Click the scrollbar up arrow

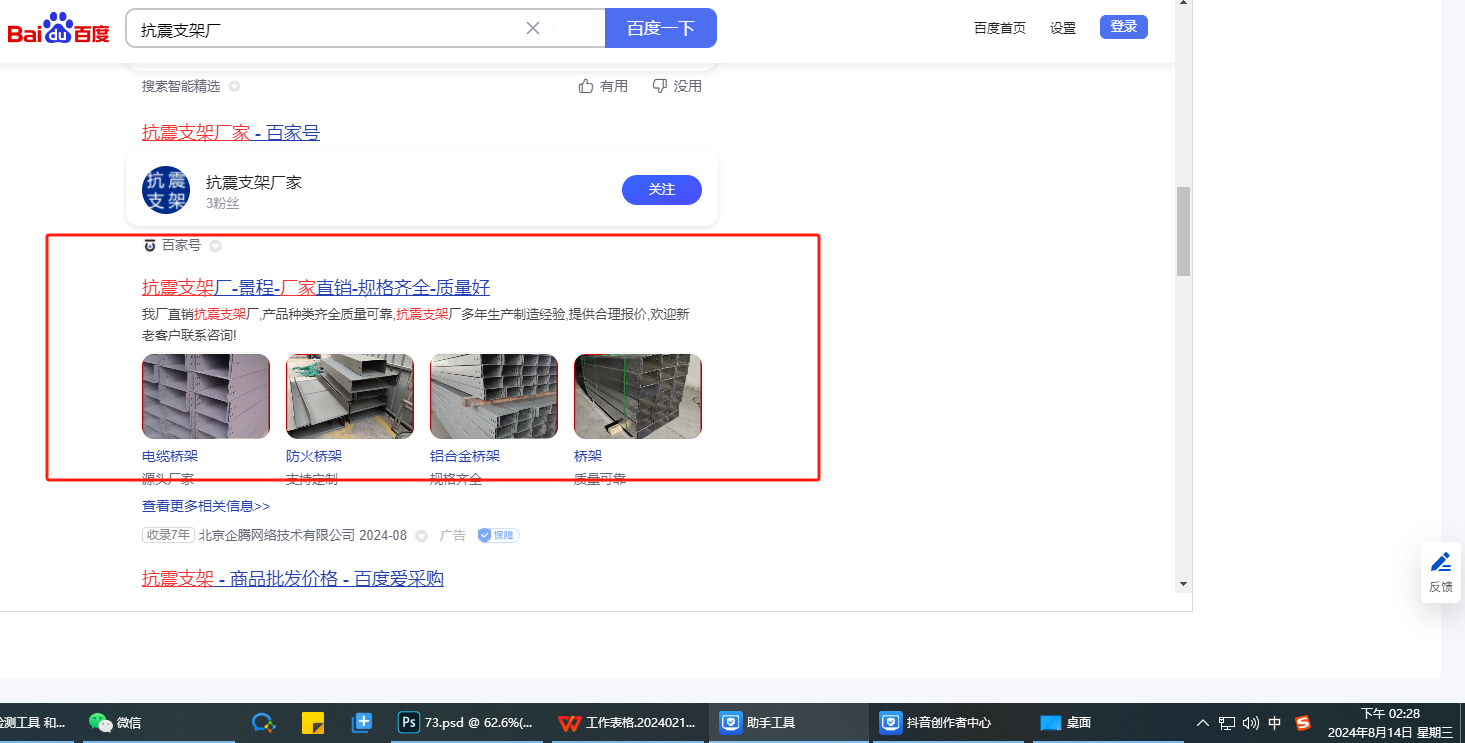point(1184,4)
